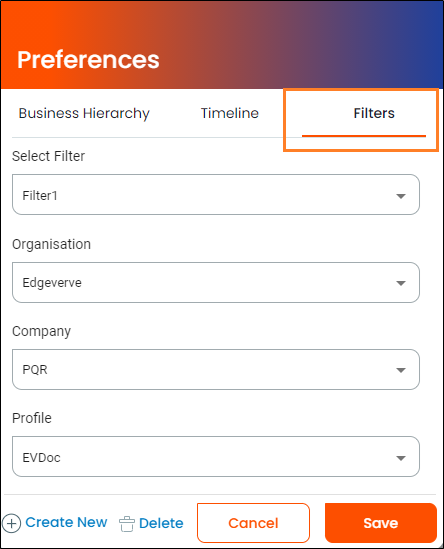This screenshot has width=444, height=549.
Task: Select the Filters tab
Action: click(374, 113)
